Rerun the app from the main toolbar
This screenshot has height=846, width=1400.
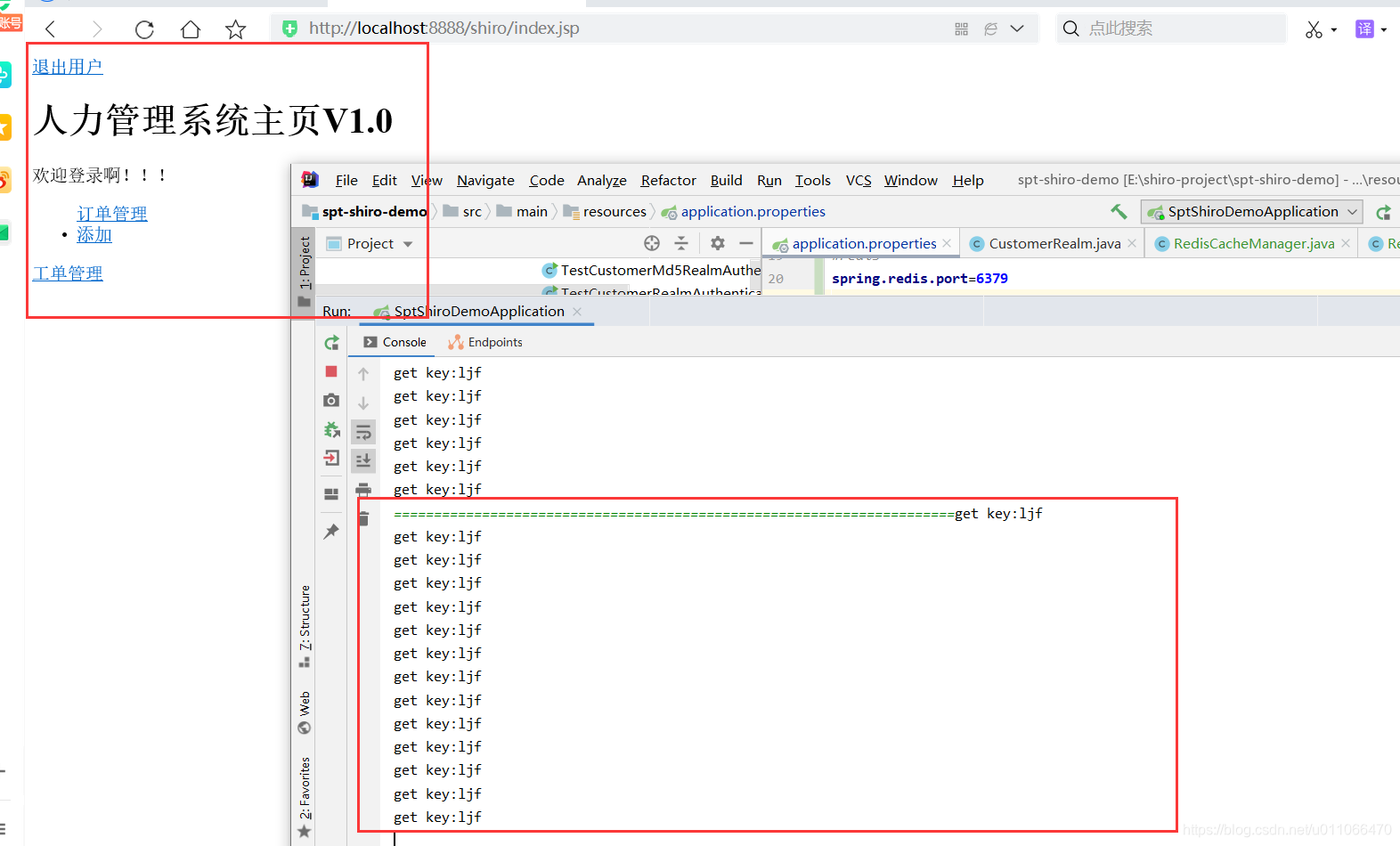pos(1383,212)
